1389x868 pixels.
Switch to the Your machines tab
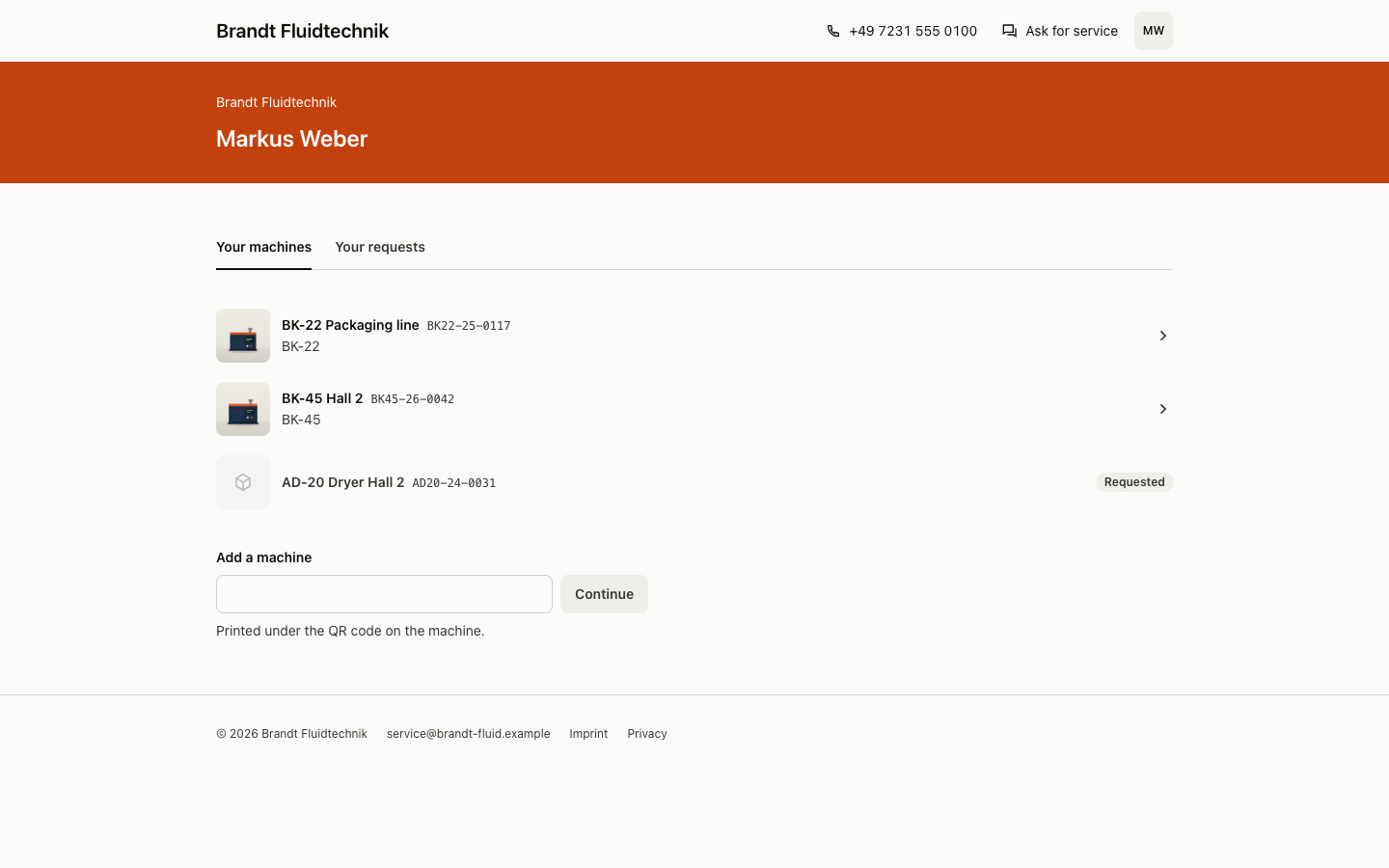coord(263,247)
